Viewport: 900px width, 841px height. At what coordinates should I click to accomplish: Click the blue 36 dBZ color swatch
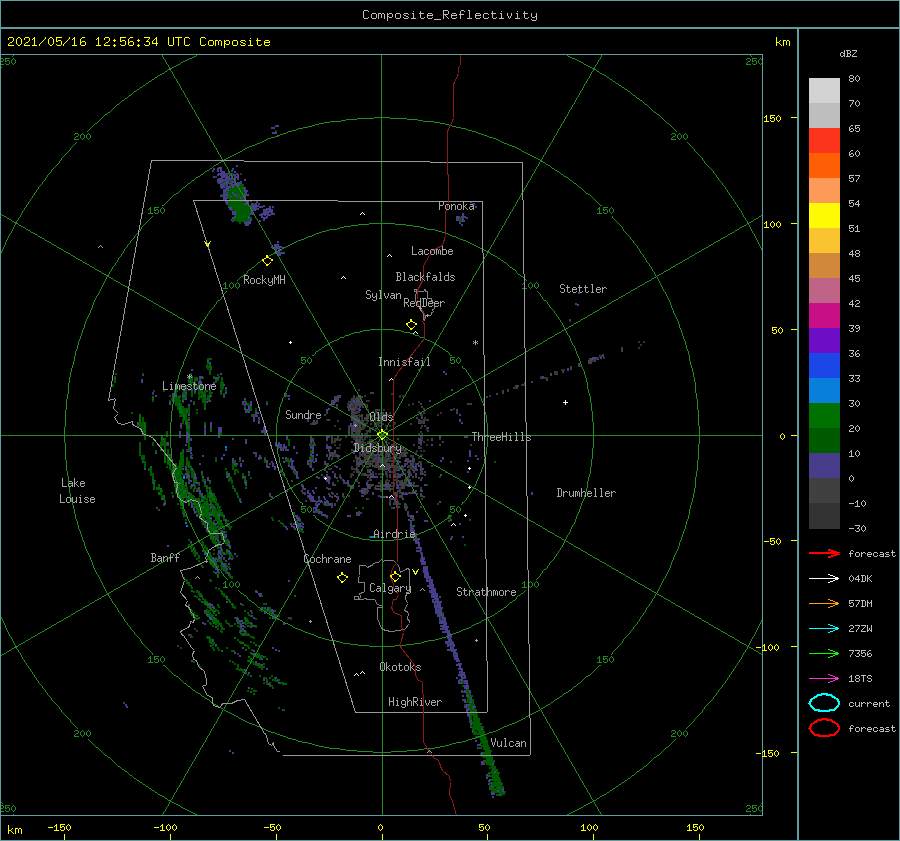click(824, 366)
